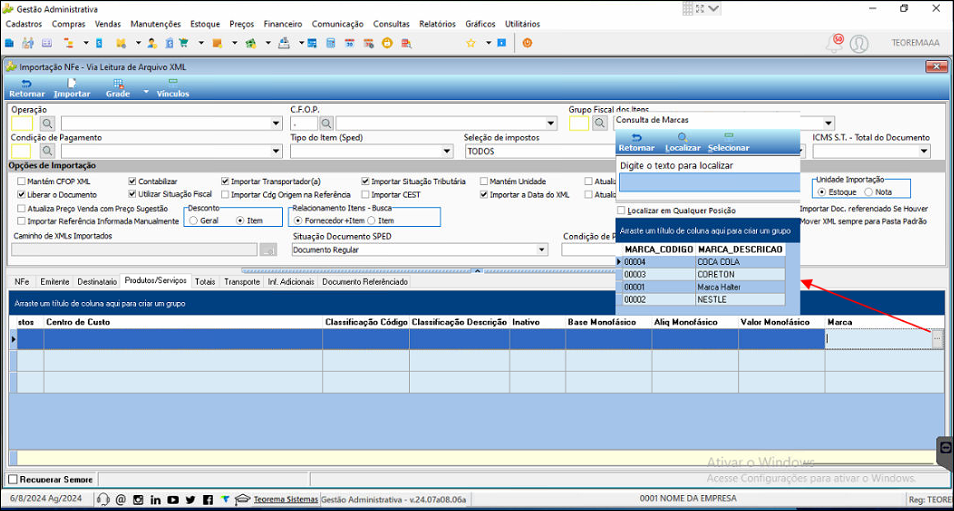Select the COCA COLA brand row
The height and width of the screenshot is (511, 954).
click(x=703, y=262)
